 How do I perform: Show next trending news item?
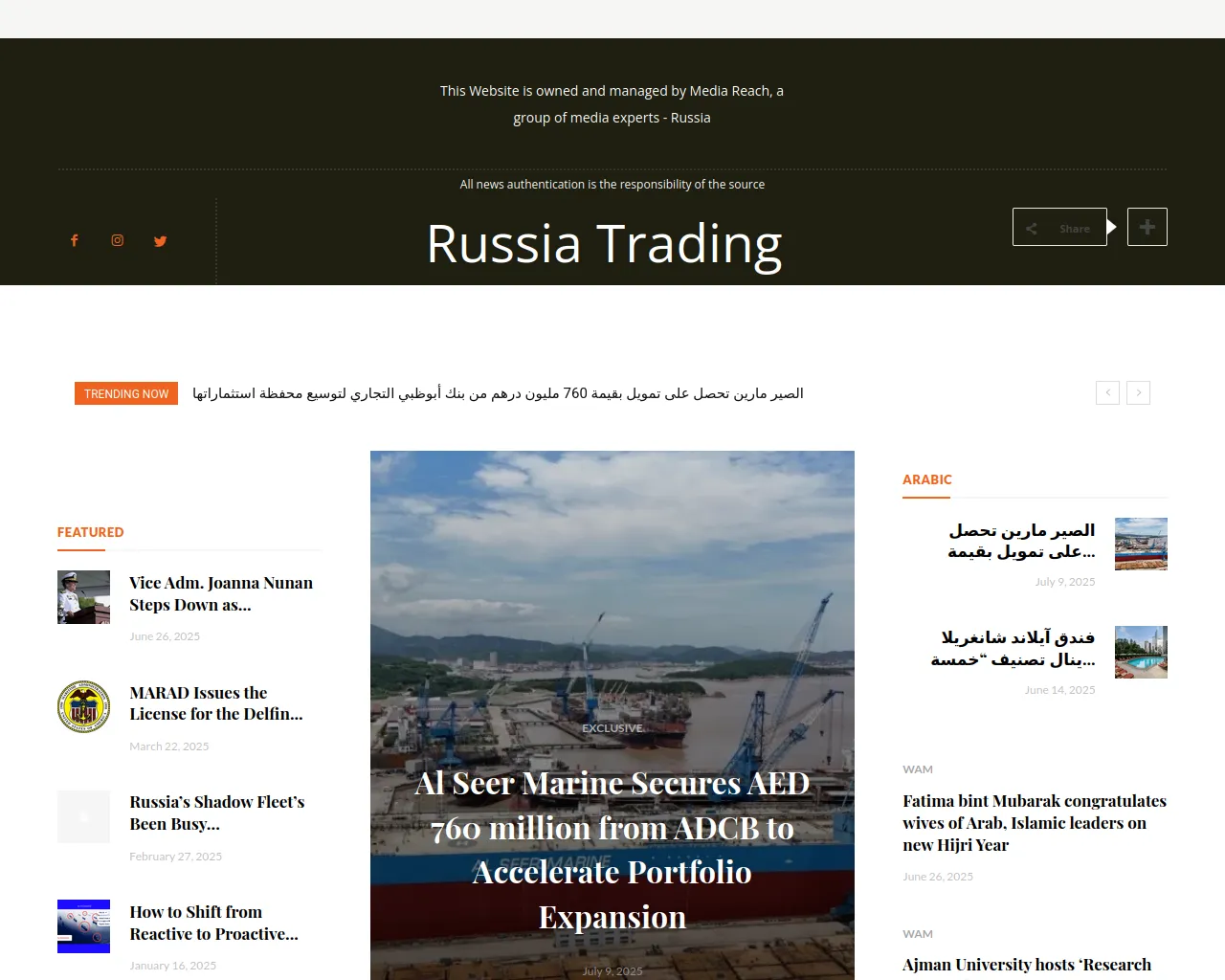coord(1138,392)
